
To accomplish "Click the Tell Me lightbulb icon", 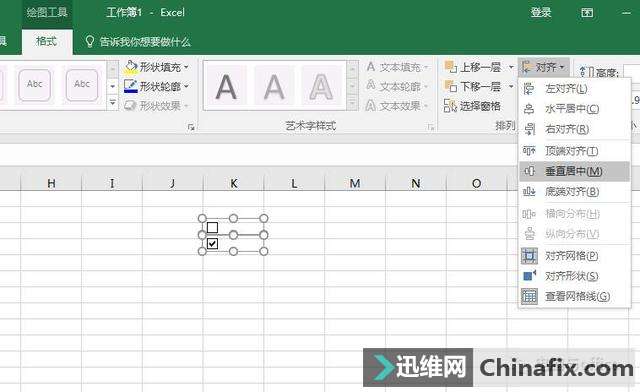I will 89,41.
